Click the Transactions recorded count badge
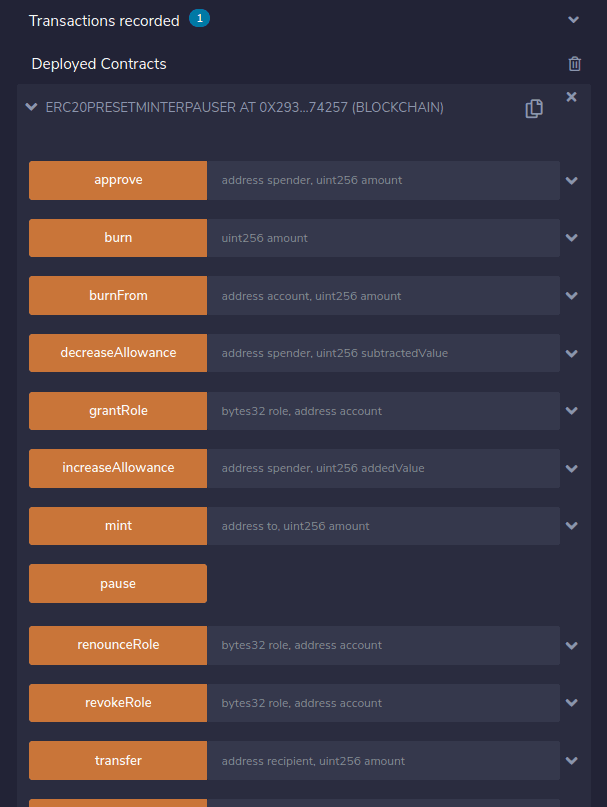Screen dimensions: 607x807 click(199, 19)
